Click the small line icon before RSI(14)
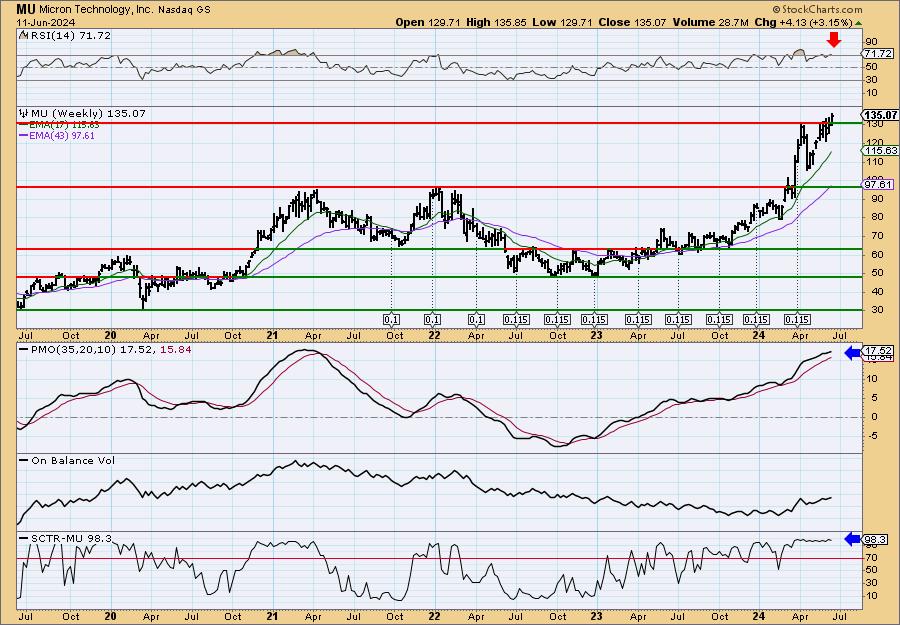Image resolution: width=900 pixels, height=625 pixels. point(23,35)
